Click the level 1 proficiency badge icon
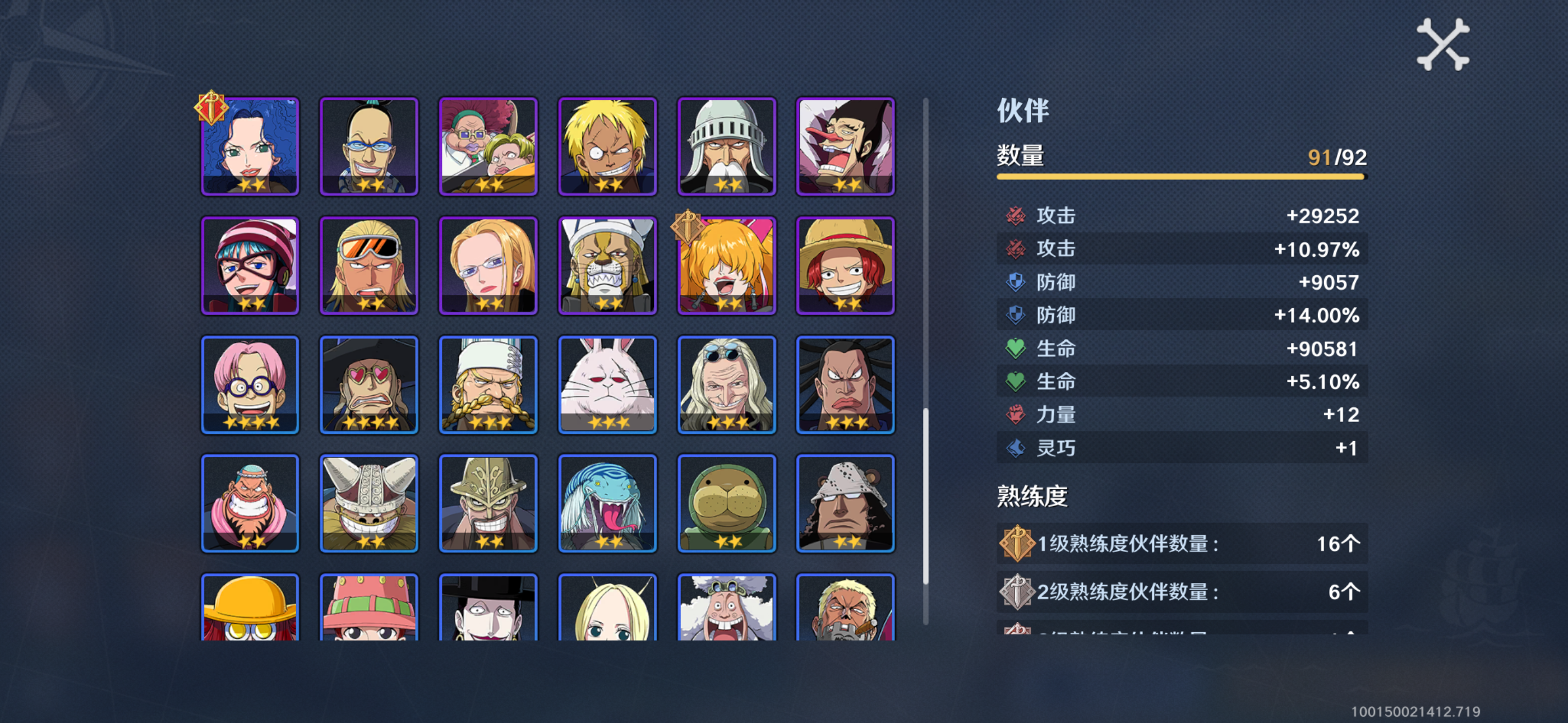1568x723 pixels. (x=1017, y=543)
